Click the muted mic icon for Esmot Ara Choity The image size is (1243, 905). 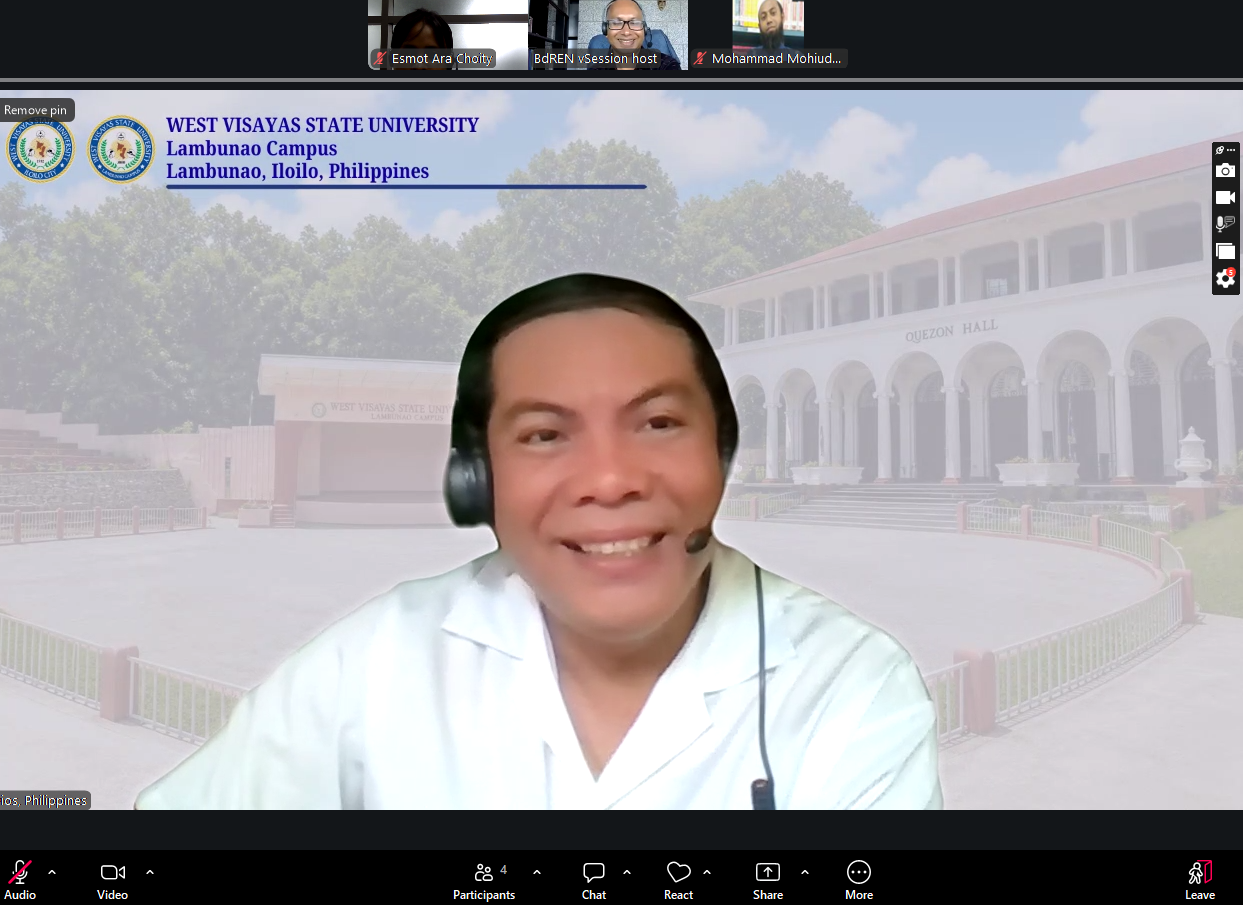pyautogui.click(x=380, y=59)
